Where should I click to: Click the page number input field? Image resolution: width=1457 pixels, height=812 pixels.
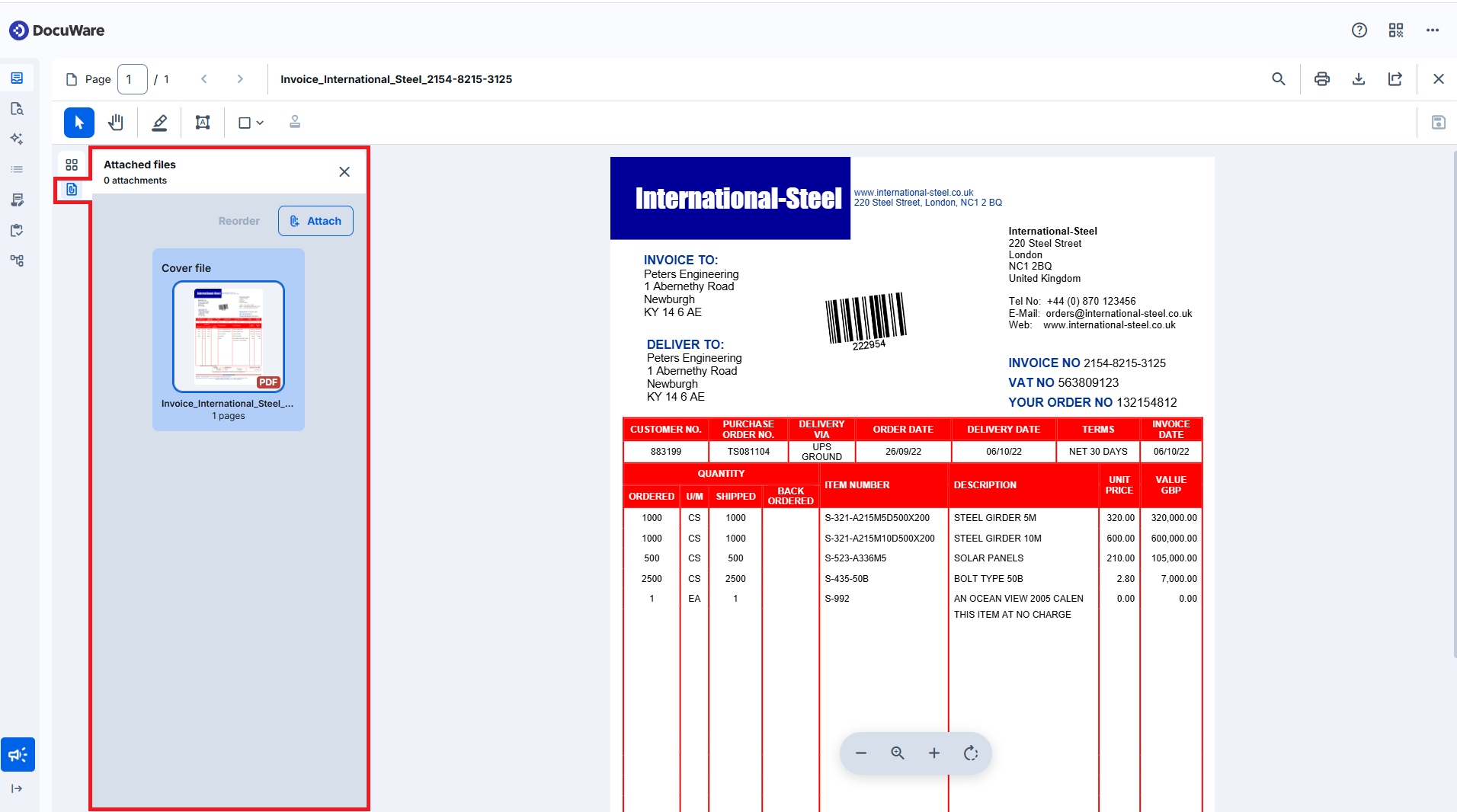pyautogui.click(x=133, y=79)
